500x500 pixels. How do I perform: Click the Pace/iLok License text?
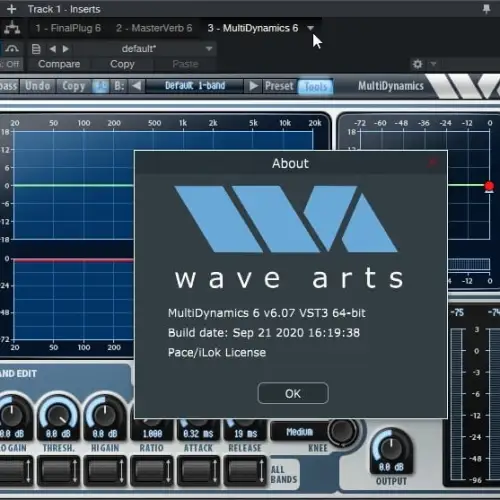217,352
